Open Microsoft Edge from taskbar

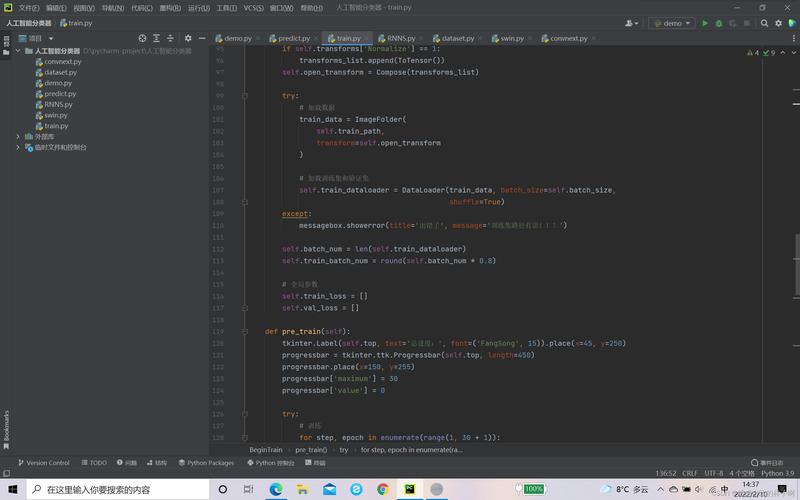click(276, 489)
